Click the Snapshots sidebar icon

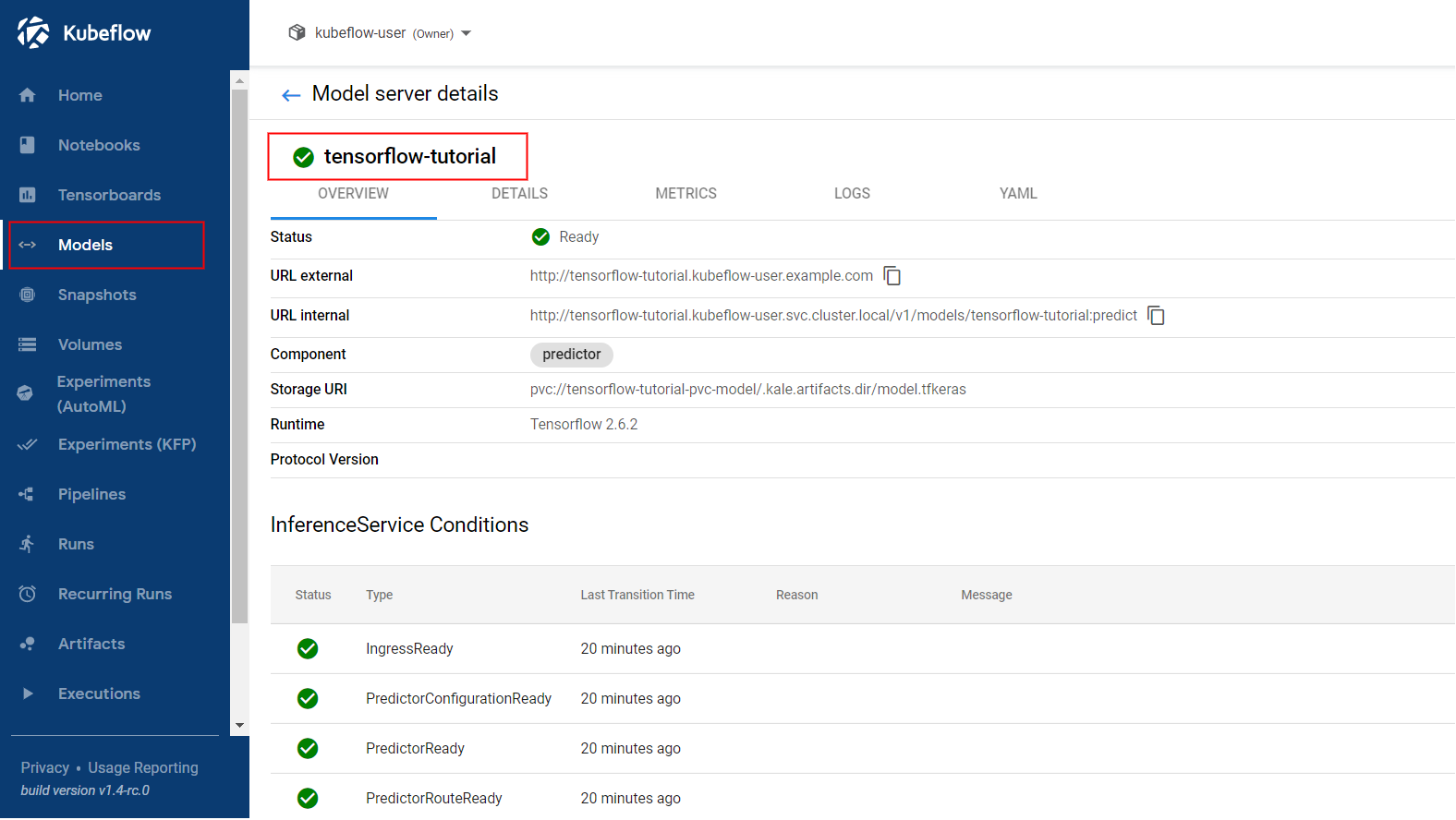[28, 295]
